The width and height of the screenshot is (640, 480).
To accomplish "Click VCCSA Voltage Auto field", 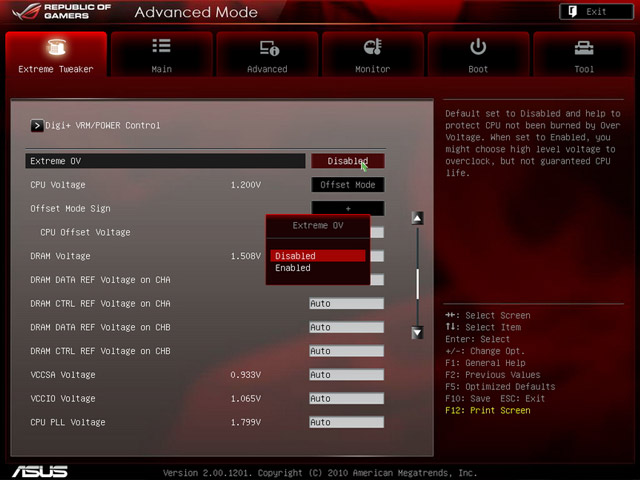I will [x=346, y=374].
